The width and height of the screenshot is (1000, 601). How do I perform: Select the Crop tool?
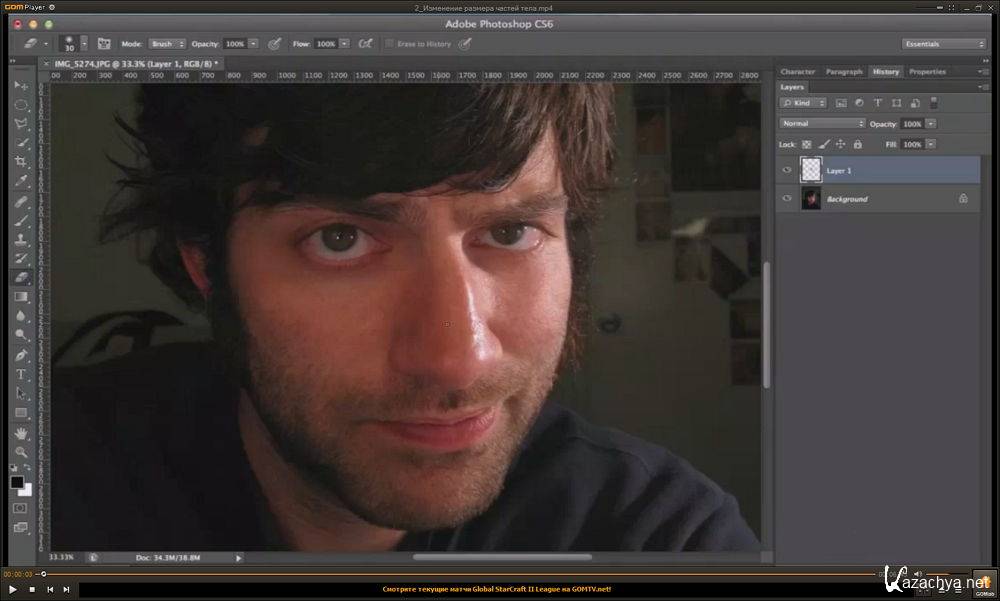20,160
